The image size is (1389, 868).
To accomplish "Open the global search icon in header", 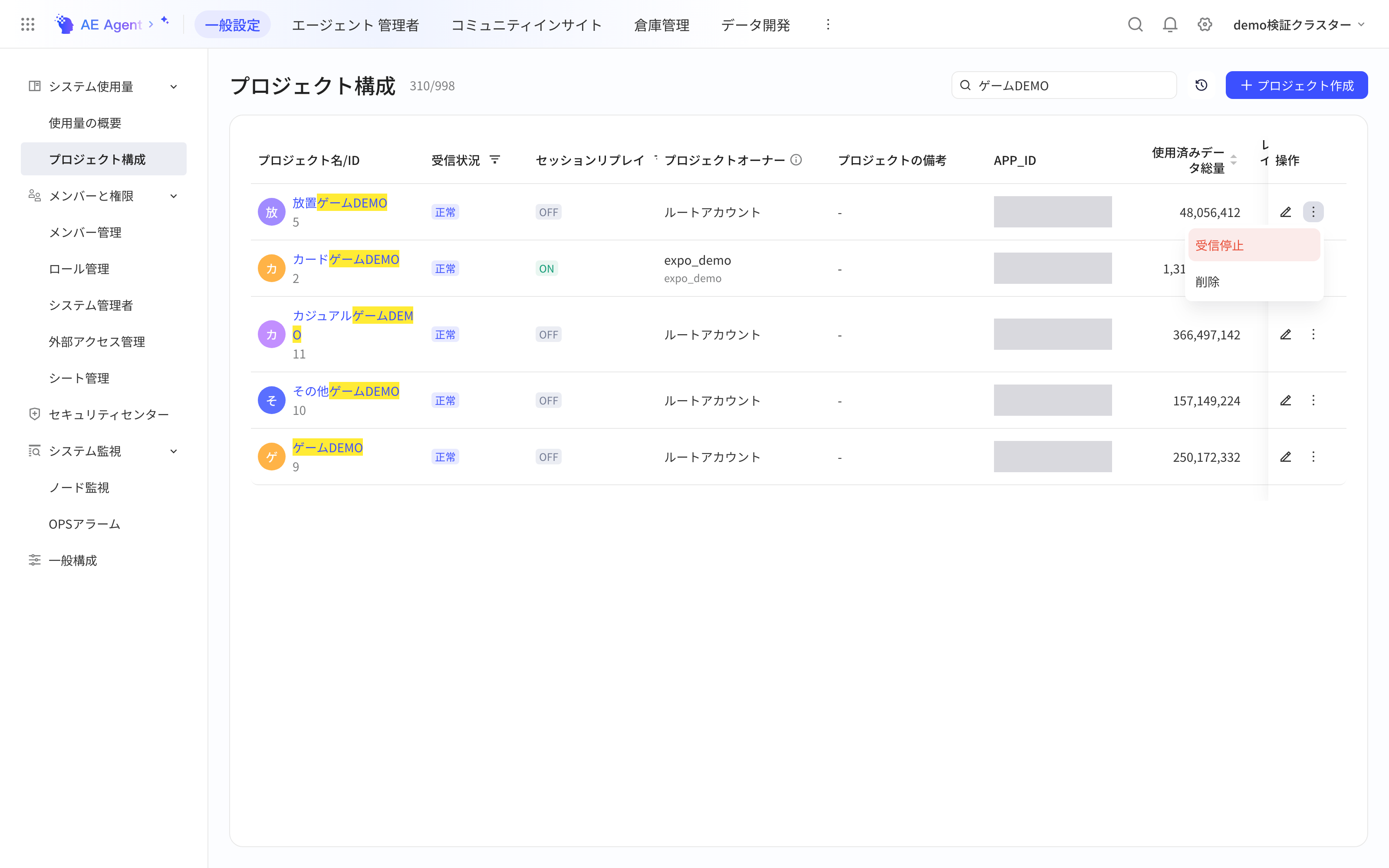I will point(1135,24).
